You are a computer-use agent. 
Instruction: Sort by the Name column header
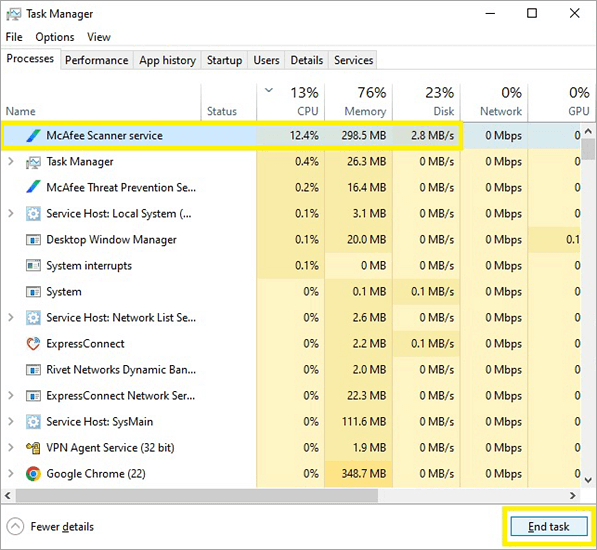coord(101,102)
